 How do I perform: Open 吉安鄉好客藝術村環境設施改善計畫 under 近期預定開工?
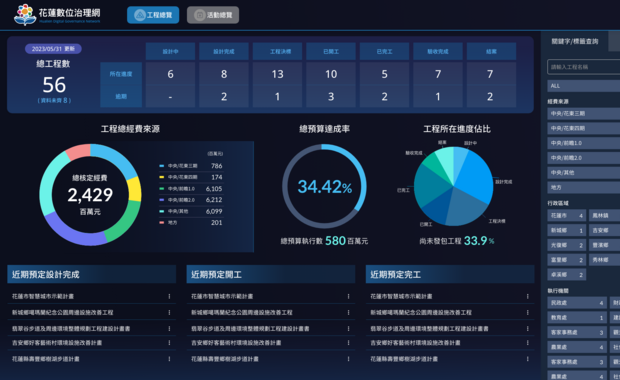(236, 343)
